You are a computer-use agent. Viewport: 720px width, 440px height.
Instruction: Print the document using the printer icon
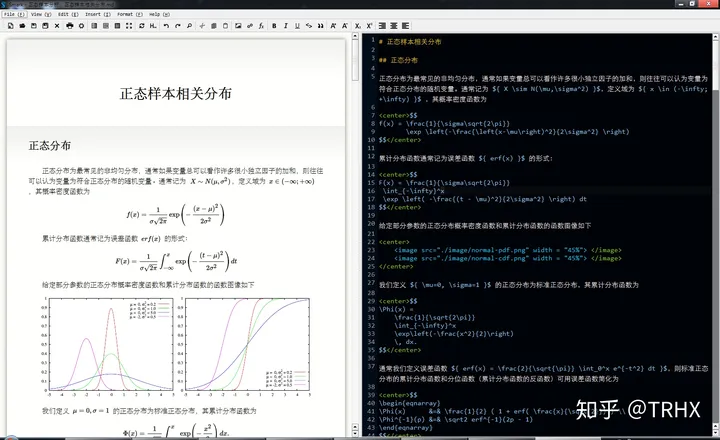click(x=69, y=26)
